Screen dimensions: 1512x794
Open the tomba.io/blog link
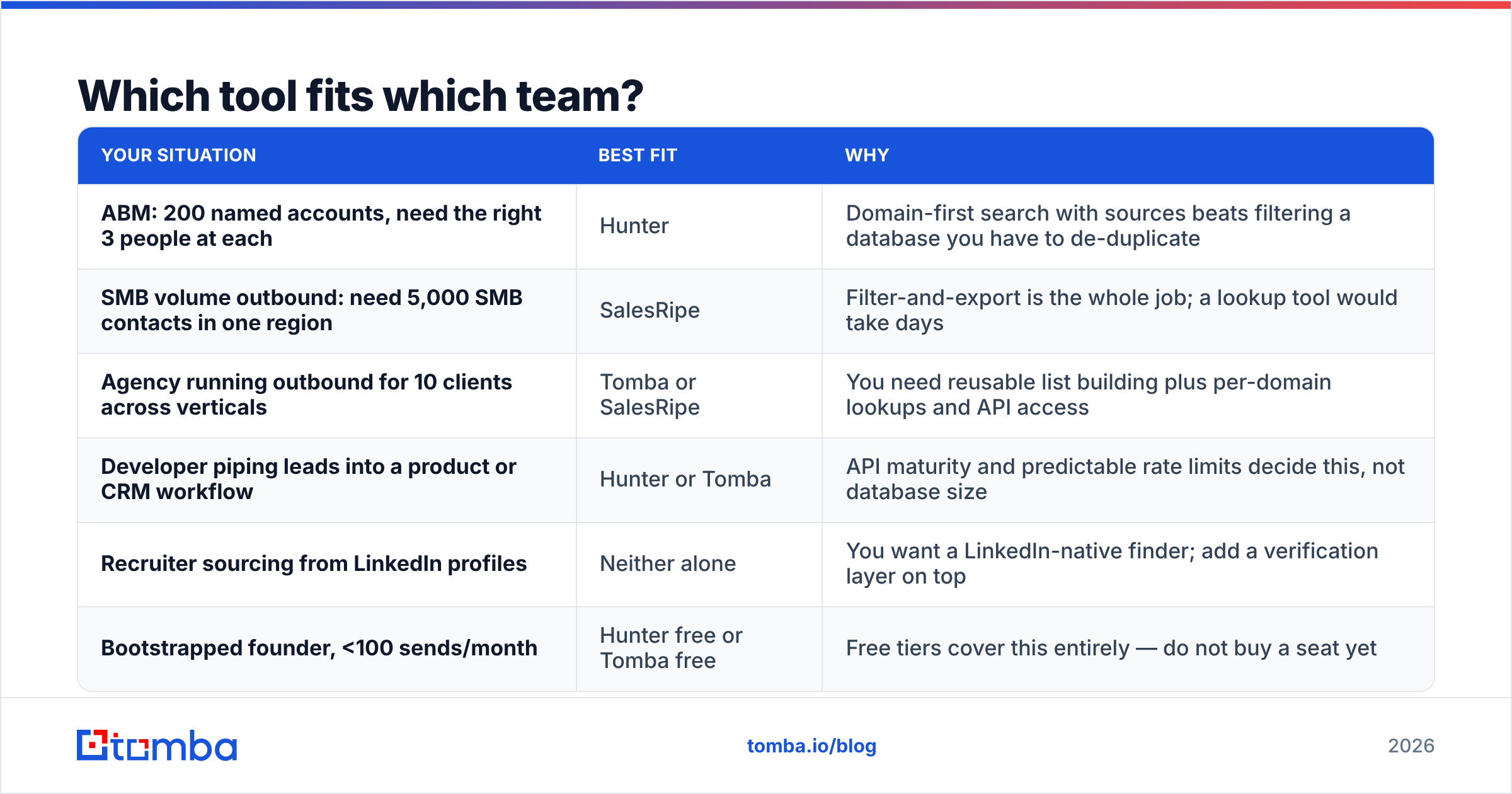tap(811, 745)
